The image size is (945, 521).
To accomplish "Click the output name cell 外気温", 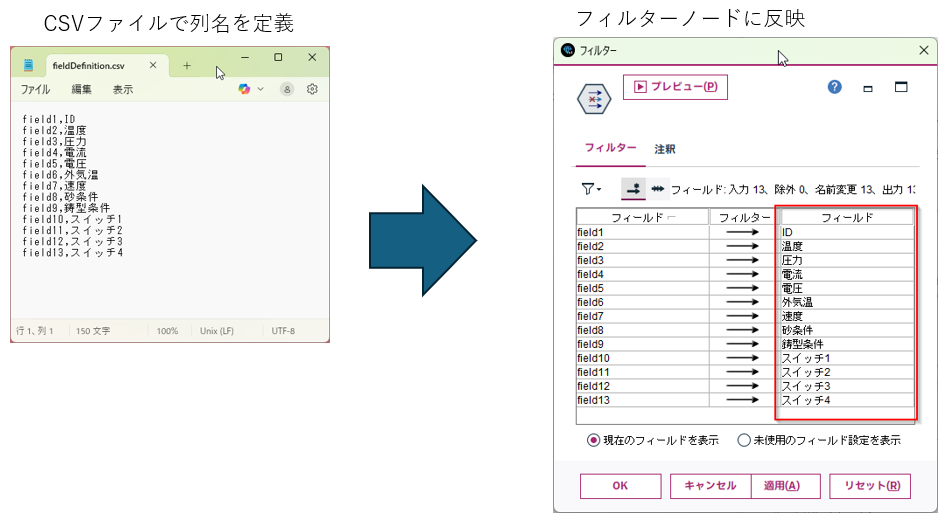I will pos(847,302).
